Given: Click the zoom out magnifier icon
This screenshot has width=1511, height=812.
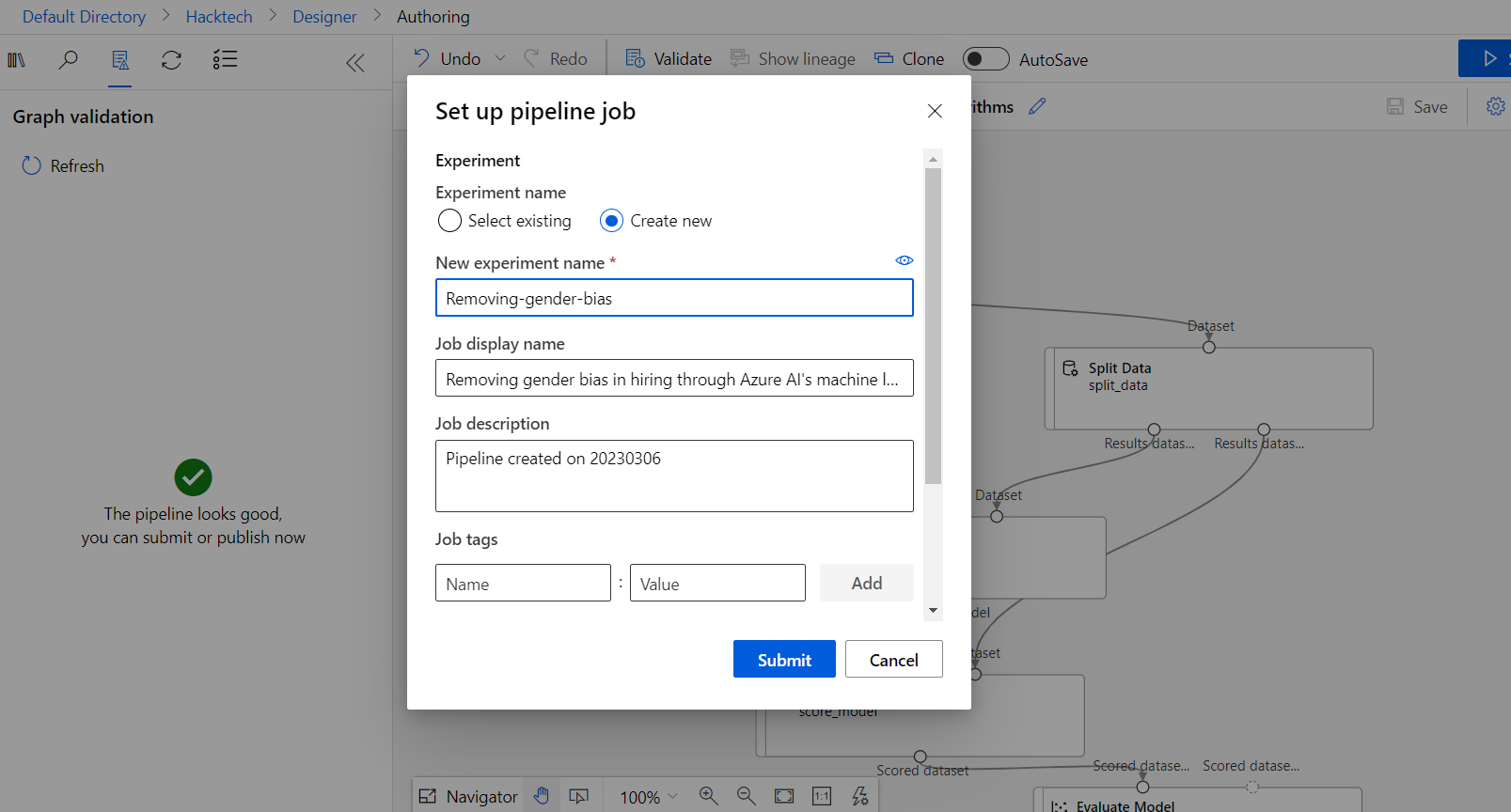Looking at the screenshot, I should tap(747, 796).
